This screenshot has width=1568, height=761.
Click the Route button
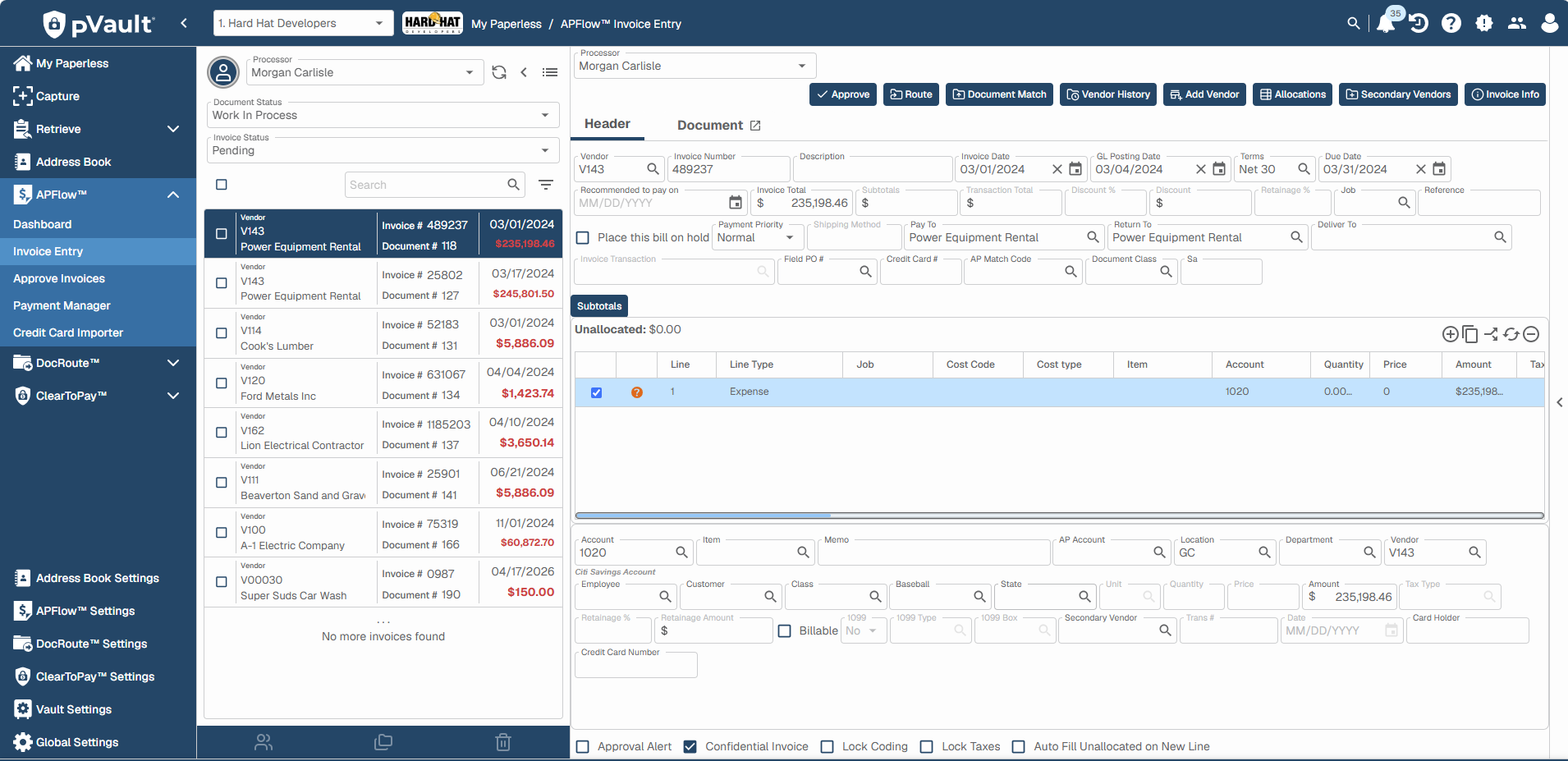(x=911, y=94)
